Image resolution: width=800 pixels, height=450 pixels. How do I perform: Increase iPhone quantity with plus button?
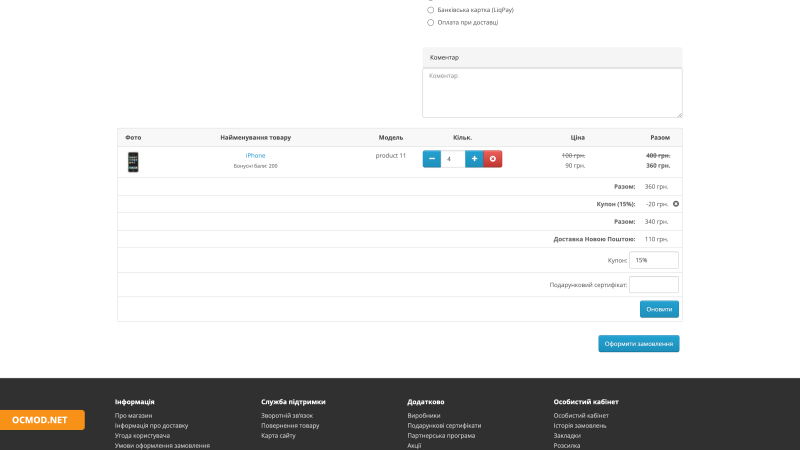pyautogui.click(x=474, y=159)
